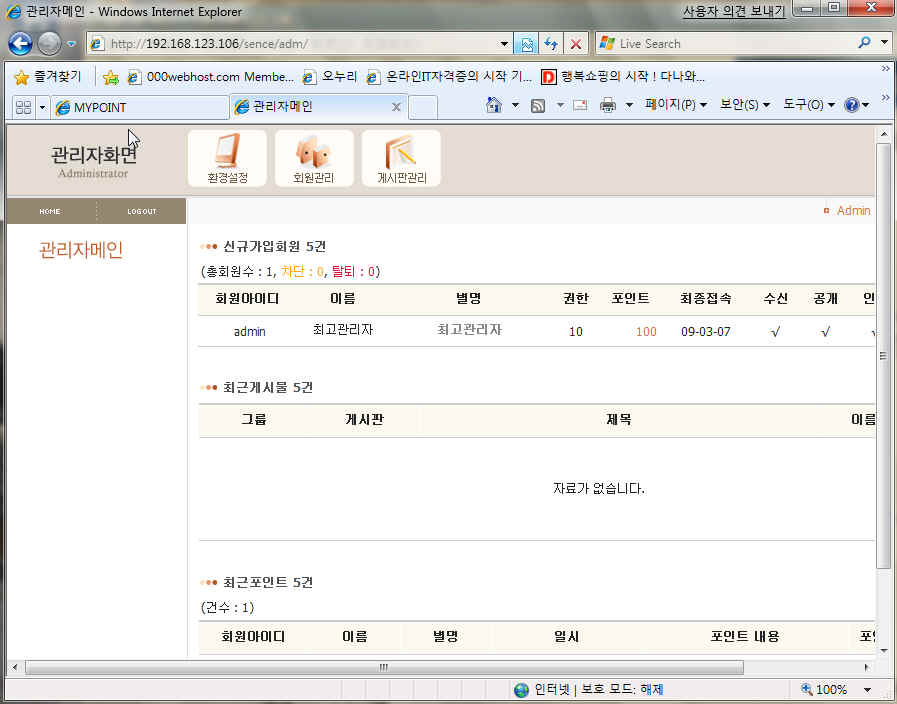Image resolution: width=897 pixels, height=704 pixels.
Task: Click LOGOUT in the admin sidebar
Action: [x=141, y=212]
